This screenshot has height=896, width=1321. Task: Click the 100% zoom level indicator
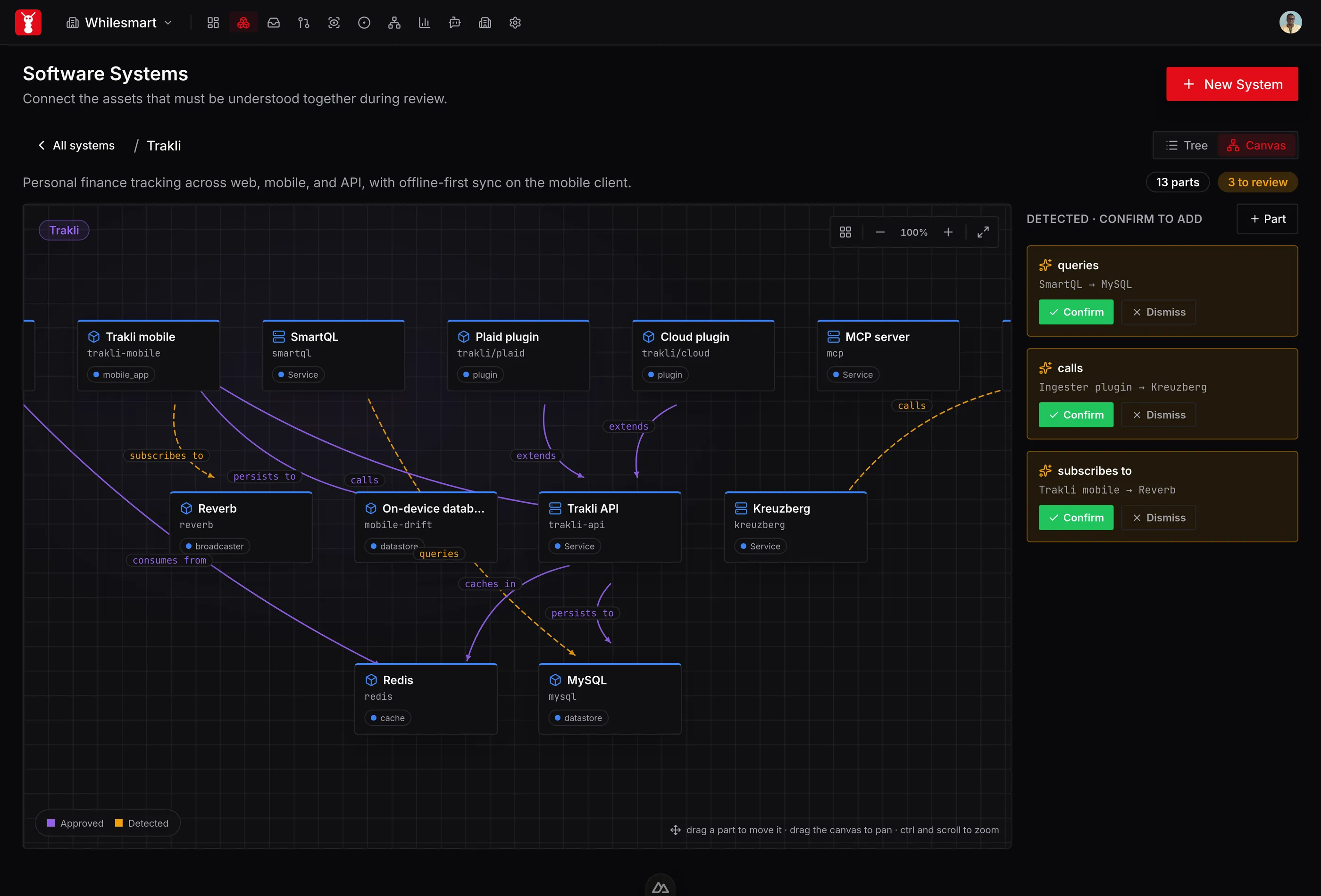point(914,232)
